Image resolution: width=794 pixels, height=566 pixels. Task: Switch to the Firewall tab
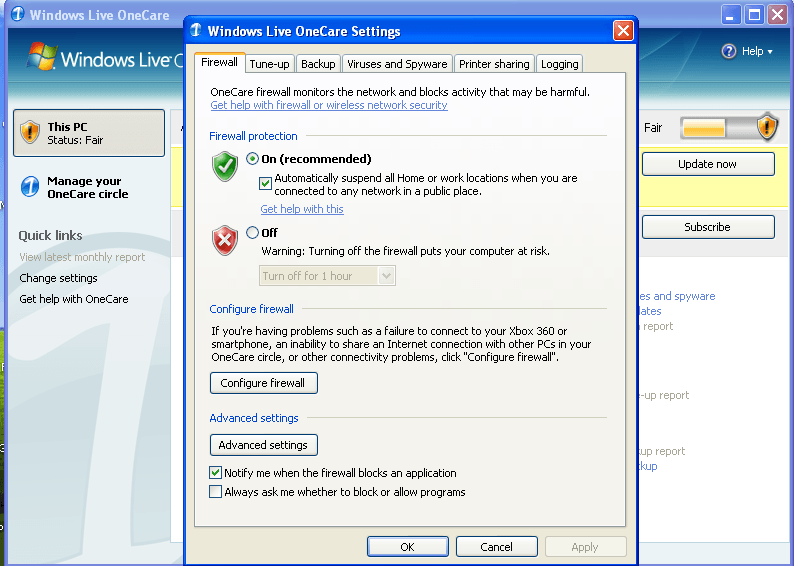tap(219, 62)
